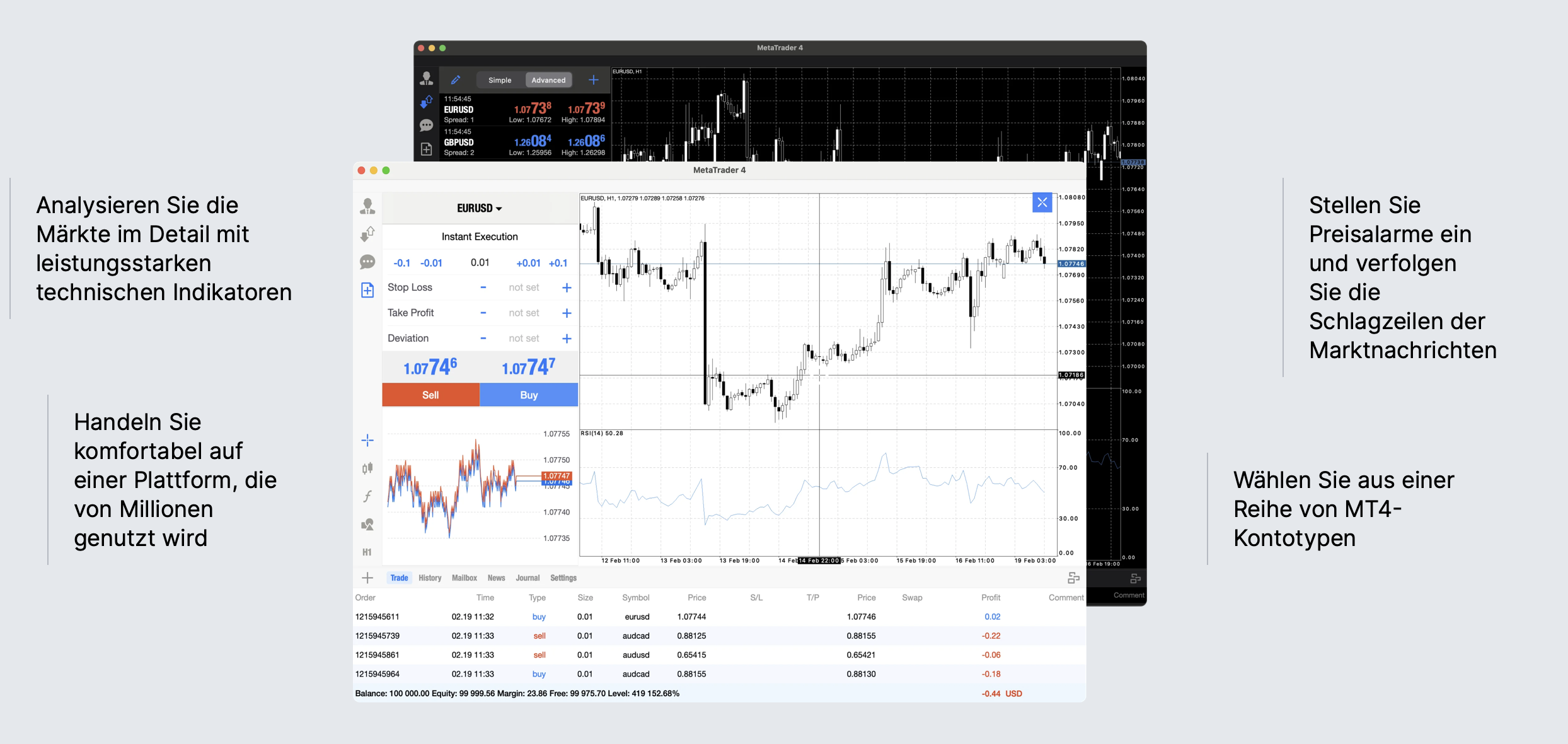Add symbol with plus icon in back window

point(593,80)
